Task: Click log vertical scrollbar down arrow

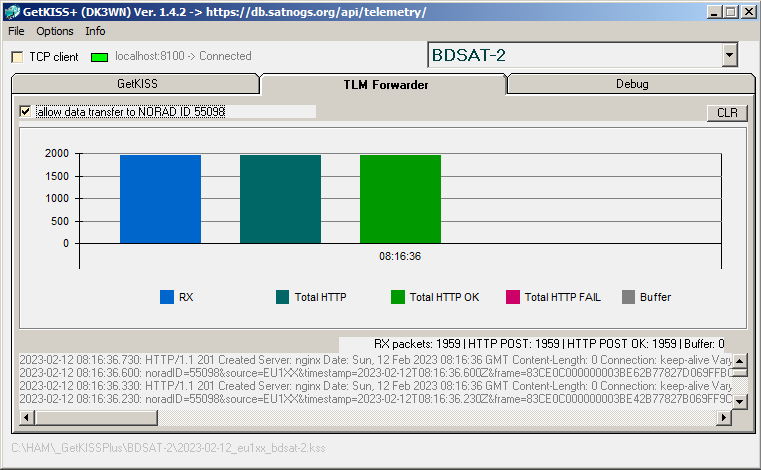Action: point(739,402)
